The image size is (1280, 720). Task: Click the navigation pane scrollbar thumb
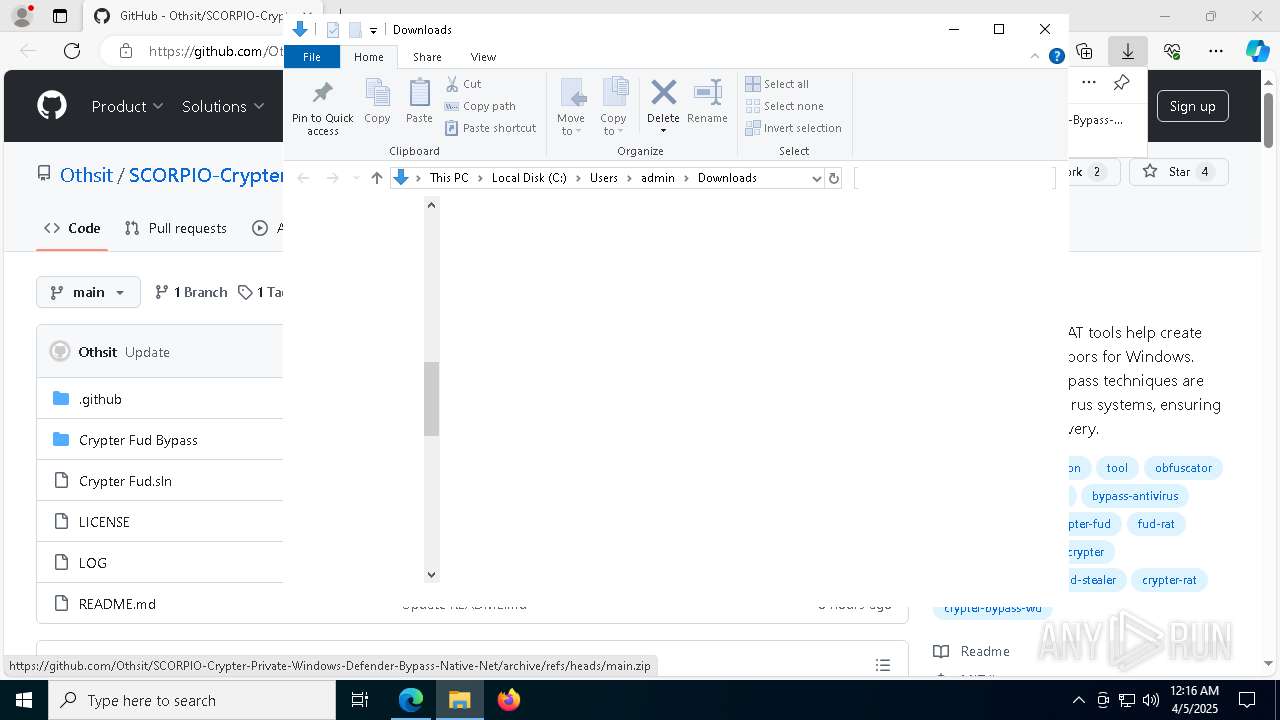[431, 399]
